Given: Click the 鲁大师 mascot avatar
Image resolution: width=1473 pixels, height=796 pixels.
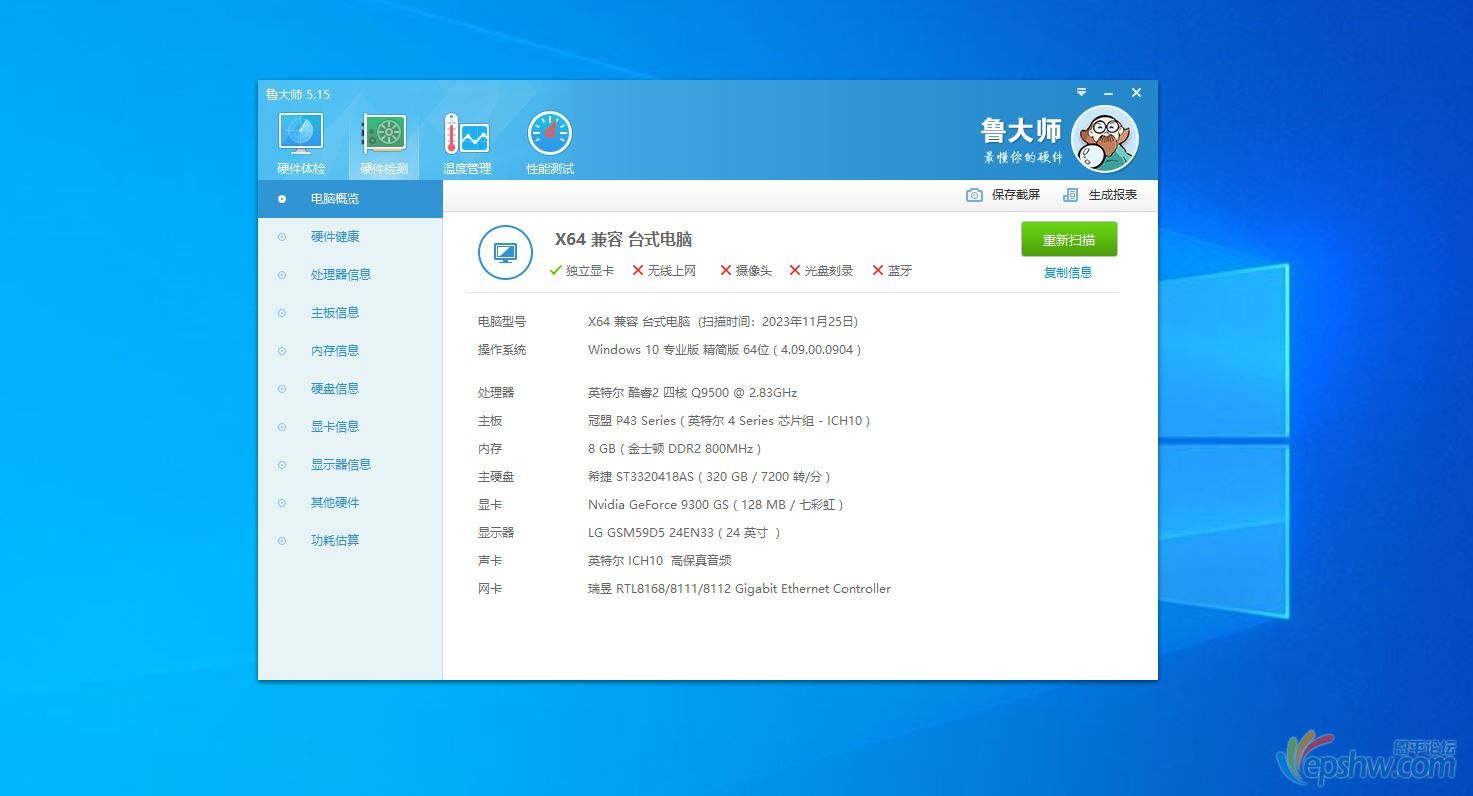Looking at the screenshot, I should tap(1105, 139).
